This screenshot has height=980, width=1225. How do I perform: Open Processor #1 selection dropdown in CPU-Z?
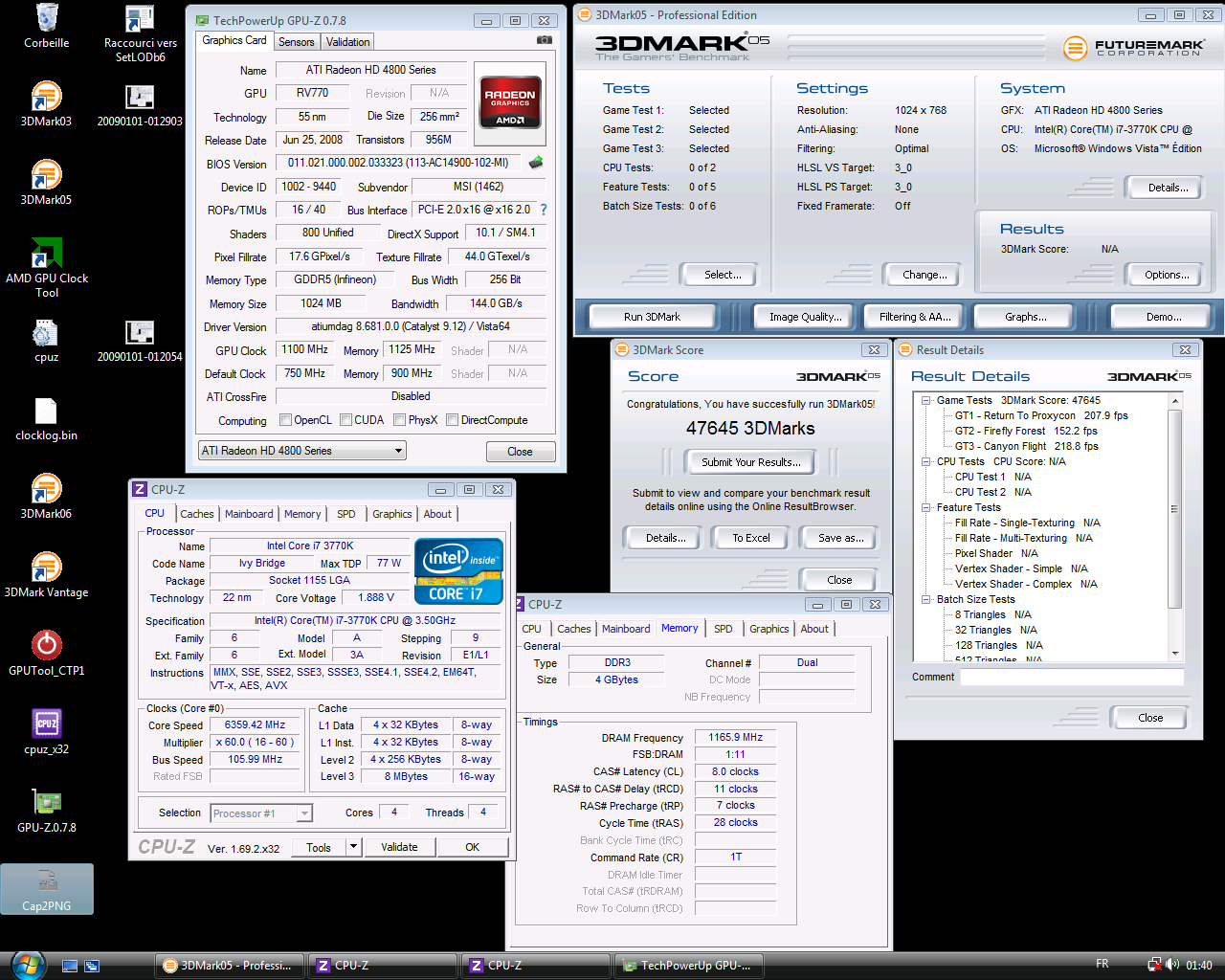pyautogui.click(x=261, y=813)
